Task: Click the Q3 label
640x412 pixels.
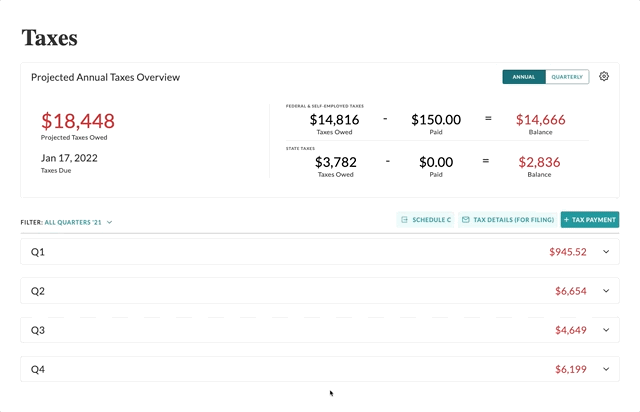Action: click(38, 330)
